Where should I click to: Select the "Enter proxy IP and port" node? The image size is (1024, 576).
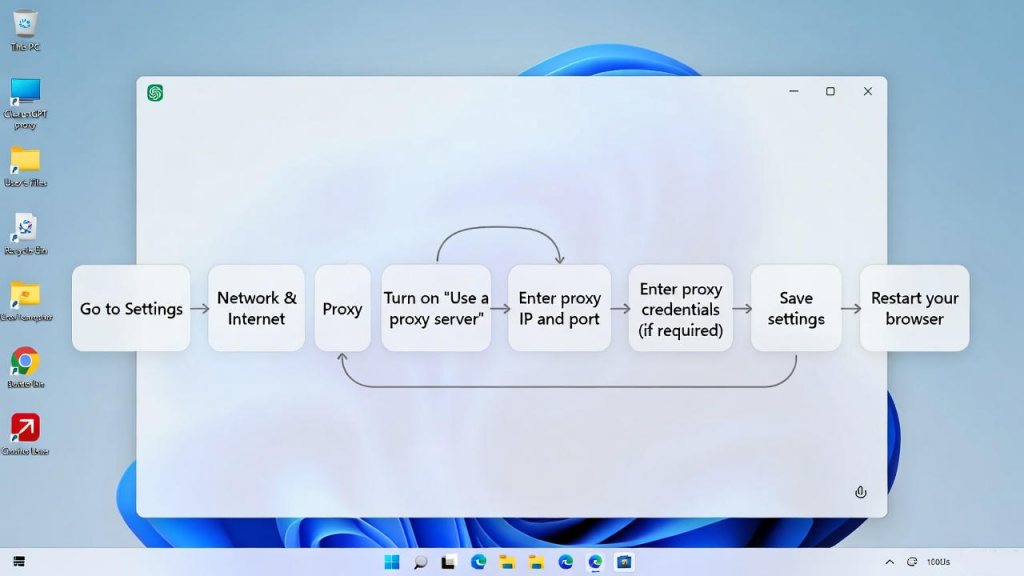(559, 308)
